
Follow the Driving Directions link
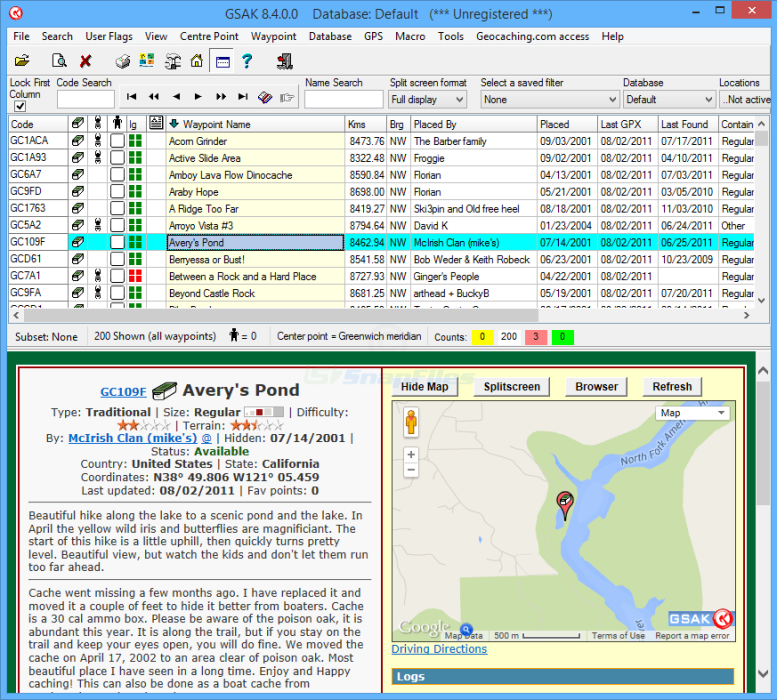(x=439, y=649)
